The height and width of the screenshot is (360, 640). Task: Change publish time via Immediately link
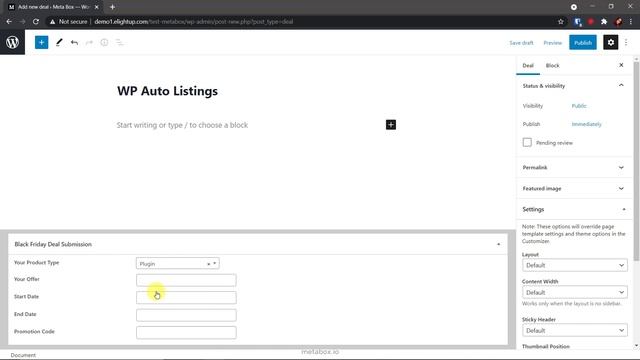click(x=587, y=124)
